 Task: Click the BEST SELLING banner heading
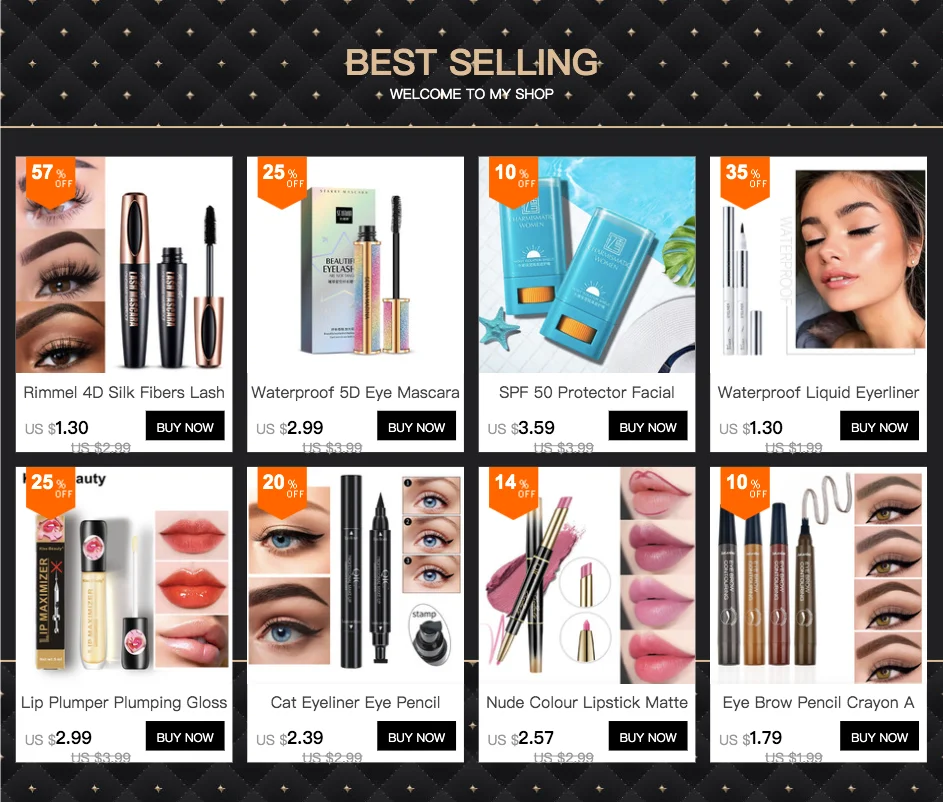(472, 63)
